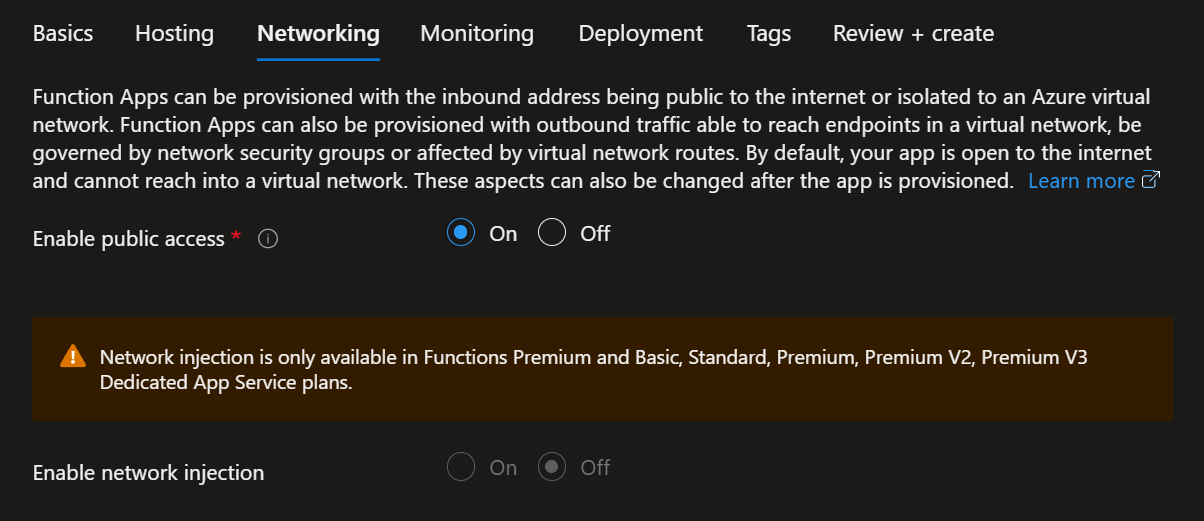Select Off for Enable network injection

point(552,468)
